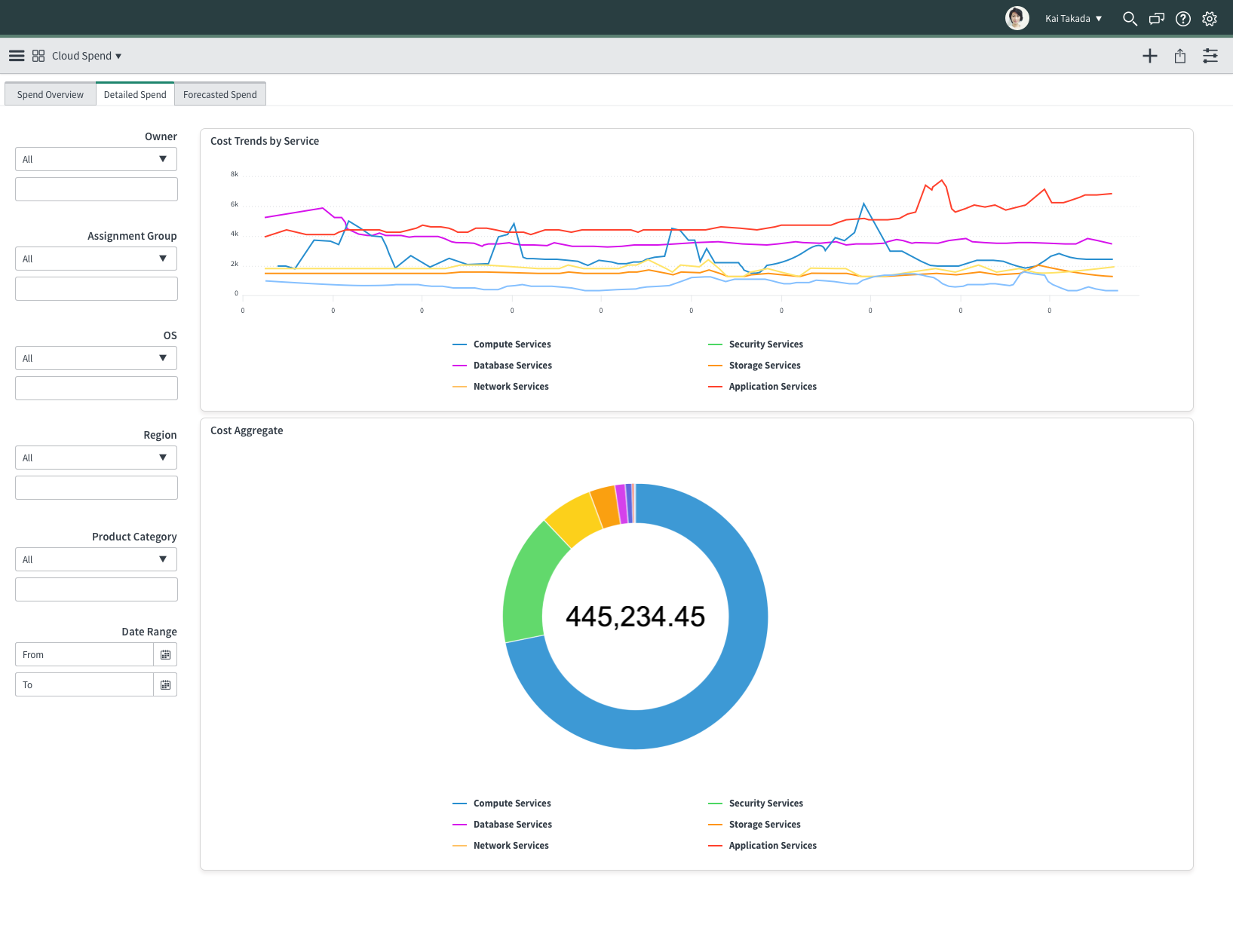Click the dashboard grid icon beside Cloud Spend
Viewport: 1233px width, 952px height.
click(38, 56)
